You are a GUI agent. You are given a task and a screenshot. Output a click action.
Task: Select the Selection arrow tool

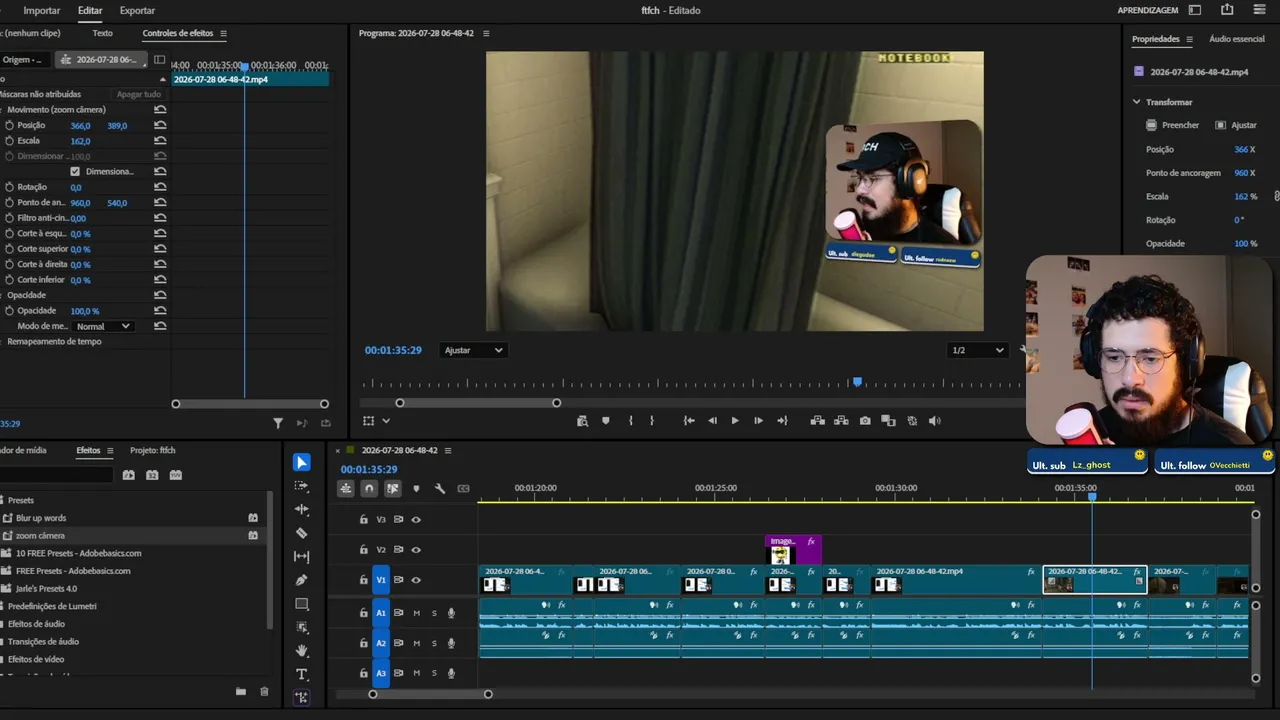tap(301, 462)
